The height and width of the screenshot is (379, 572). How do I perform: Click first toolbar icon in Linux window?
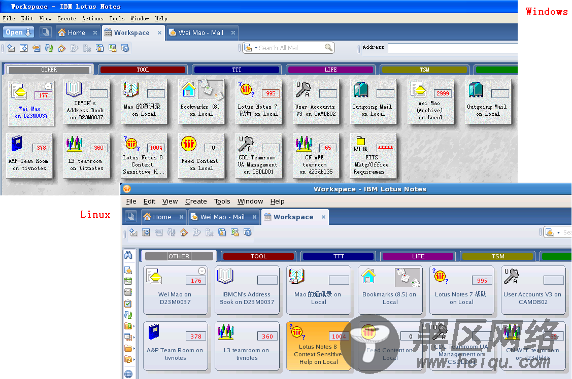coord(133,232)
